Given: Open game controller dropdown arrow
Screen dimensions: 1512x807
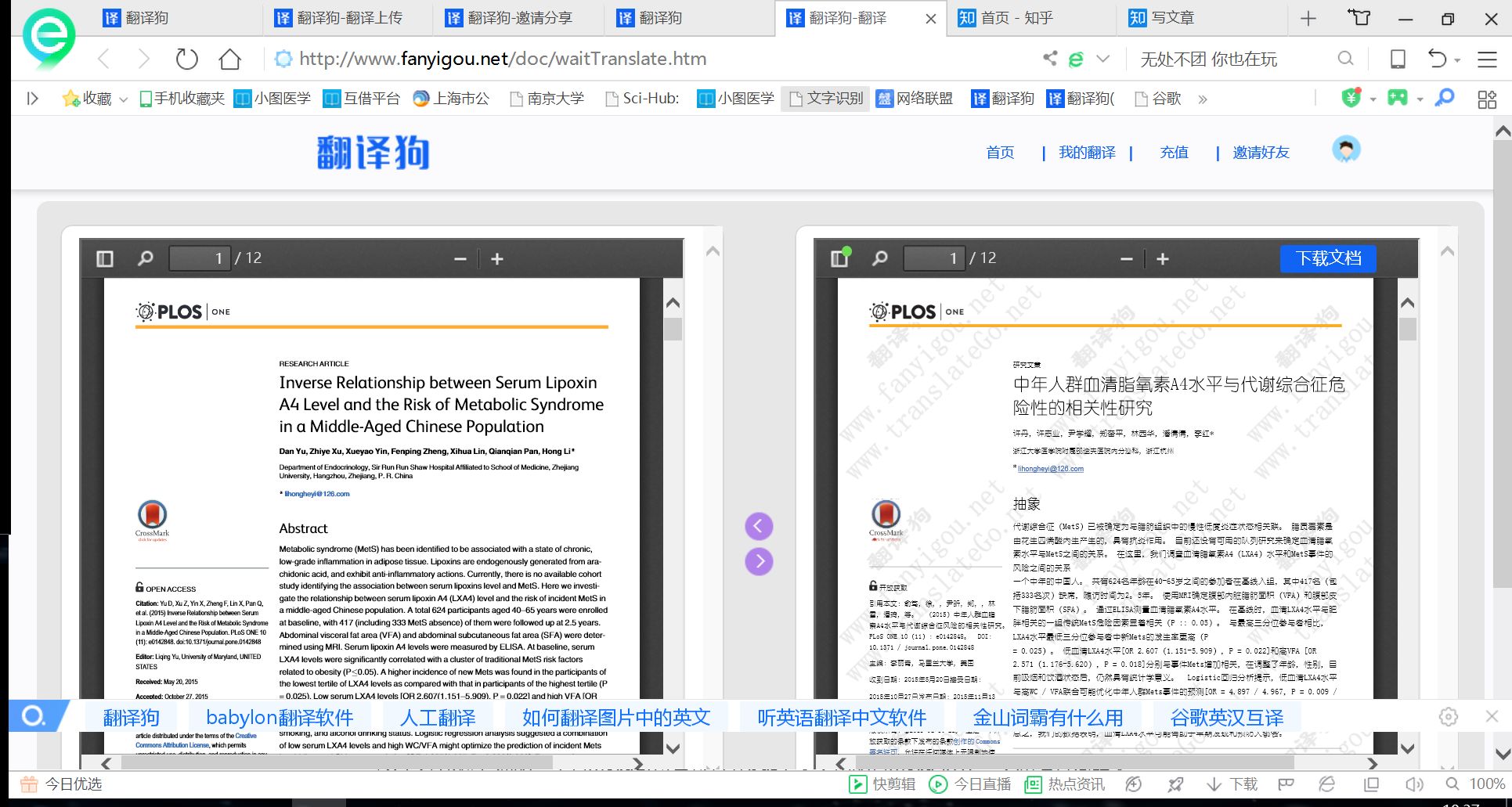Looking at the screenshot, I should point(1420,99).
